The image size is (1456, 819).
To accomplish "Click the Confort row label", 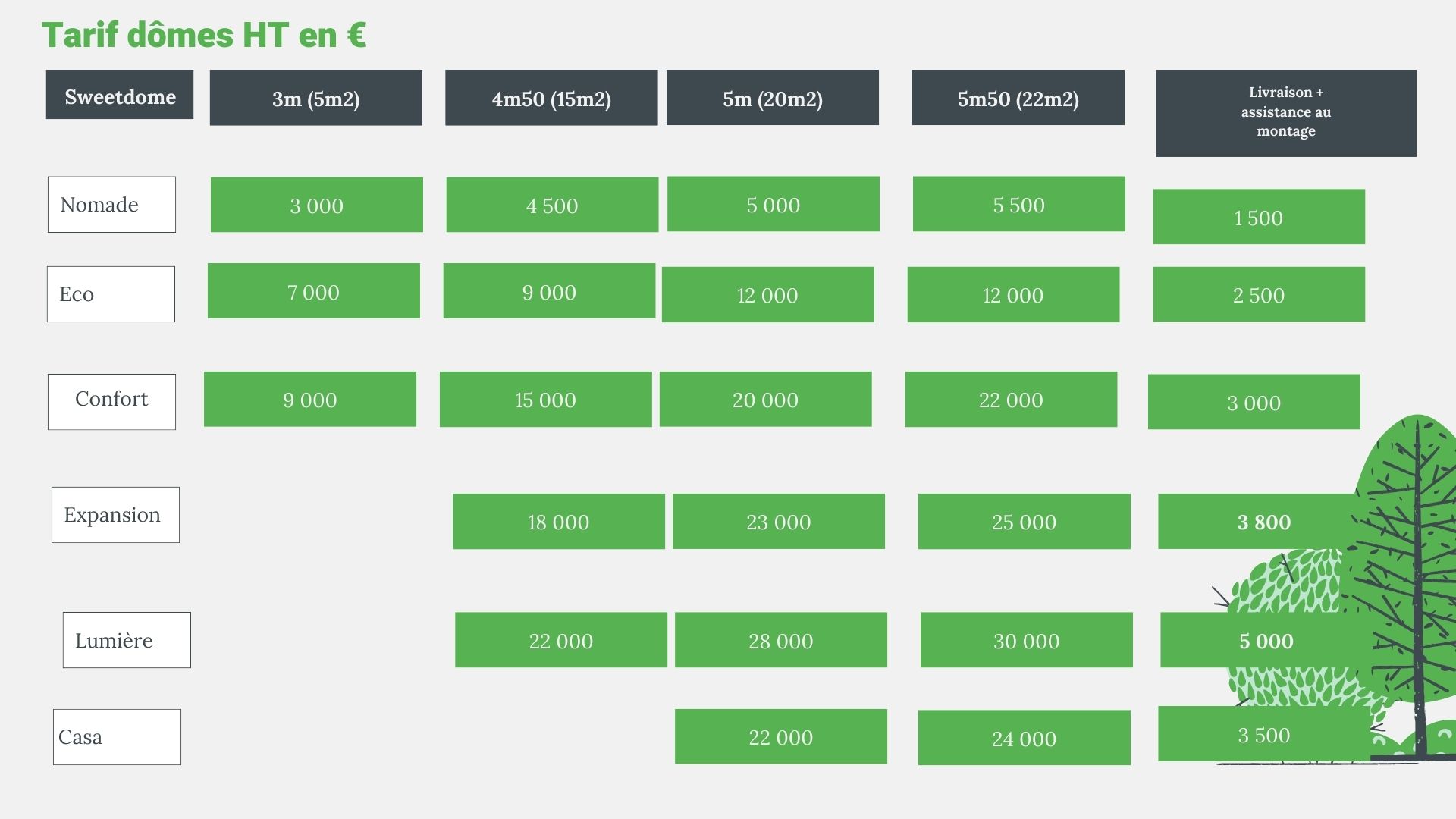I will 111,401.
